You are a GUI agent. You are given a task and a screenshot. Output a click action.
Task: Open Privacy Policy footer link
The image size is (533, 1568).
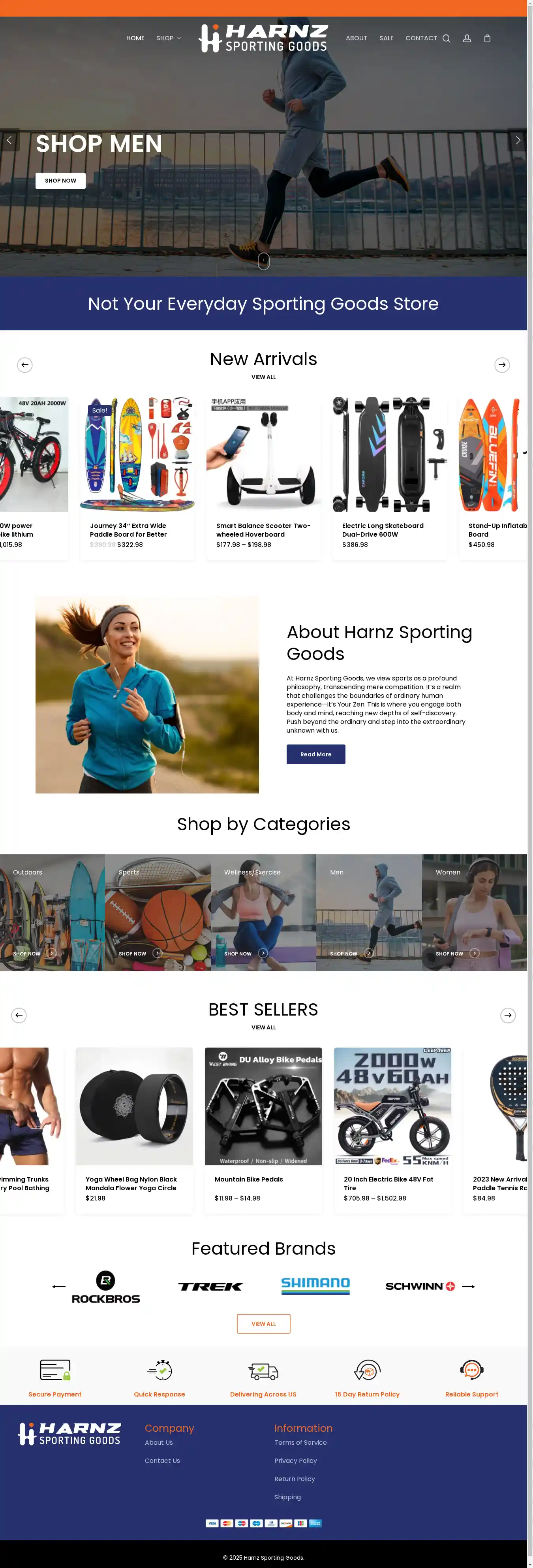295,1460
